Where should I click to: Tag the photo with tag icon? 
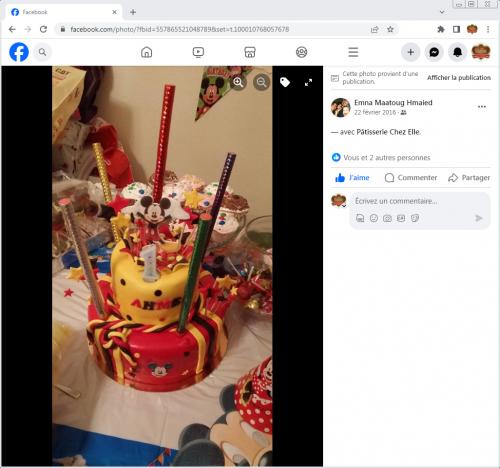click(285, 82)
